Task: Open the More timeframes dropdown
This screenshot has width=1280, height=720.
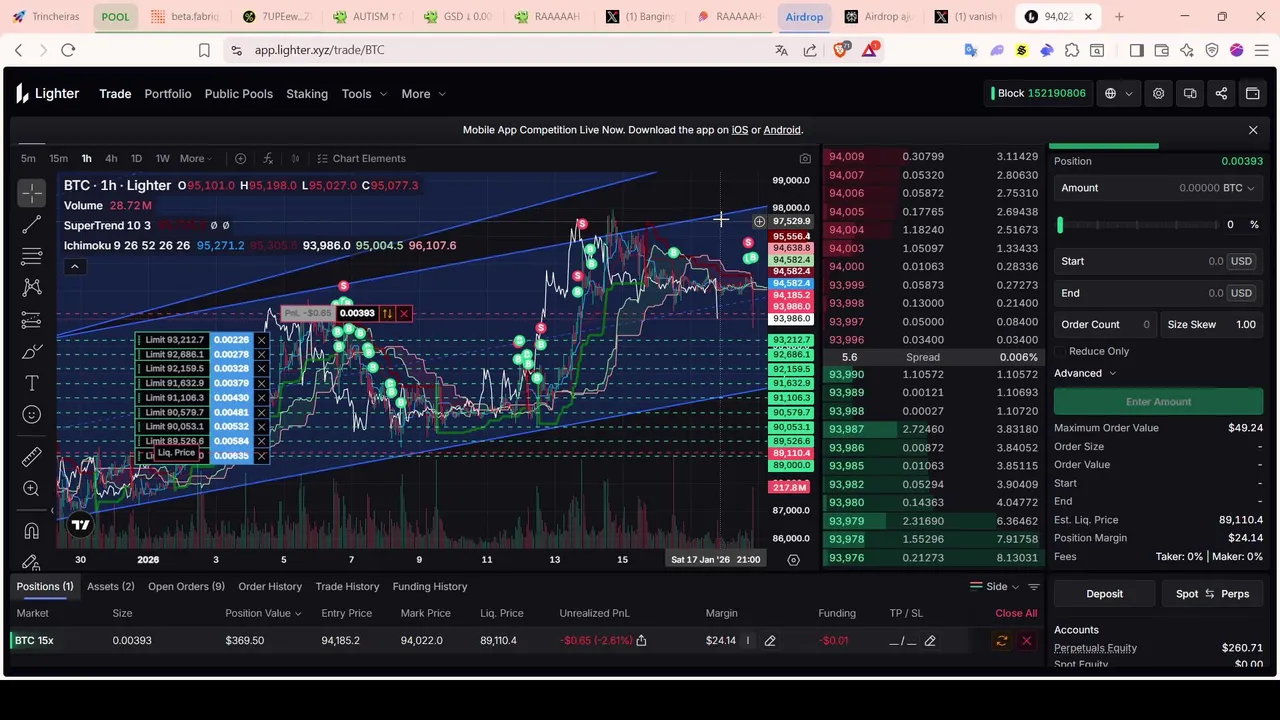Action: point(197,158)
